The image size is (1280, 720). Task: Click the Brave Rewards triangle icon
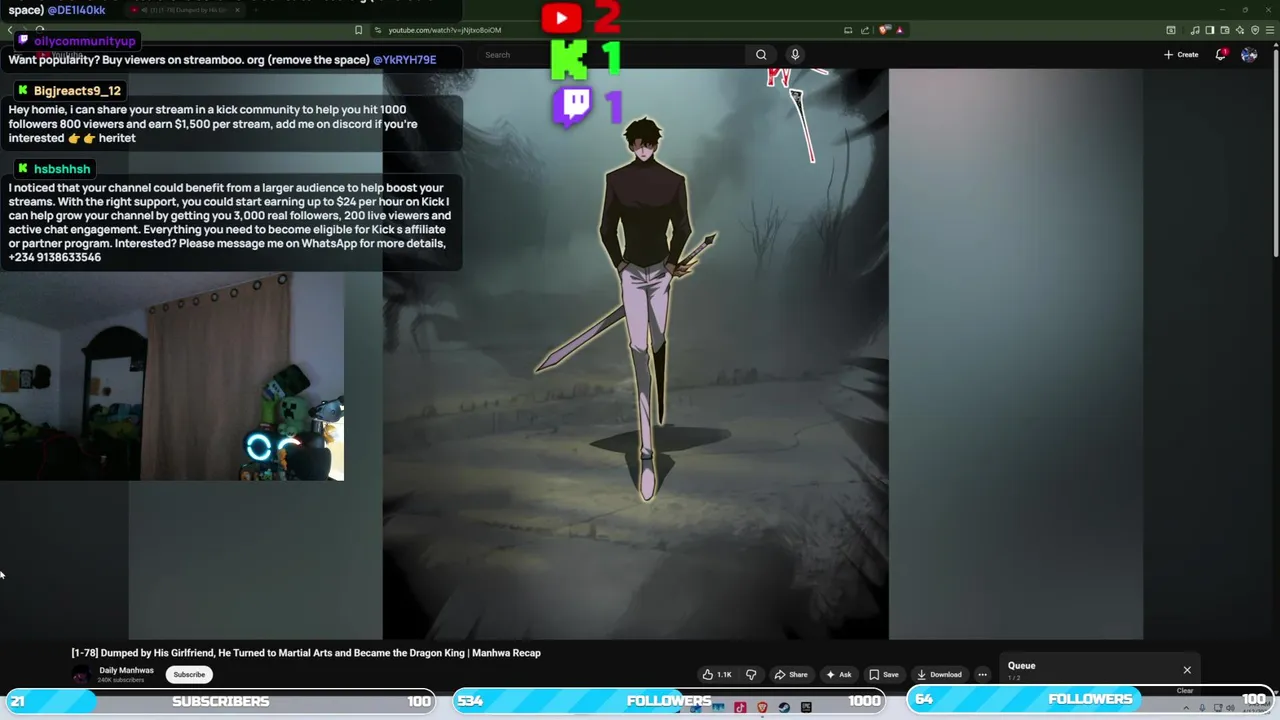coord(900,30)
